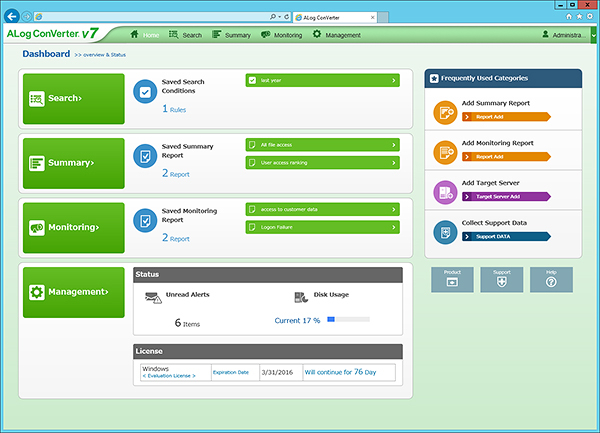Click the Disk Usage server icon
Viewport: 600px width, 433px height.
point(301,297)
